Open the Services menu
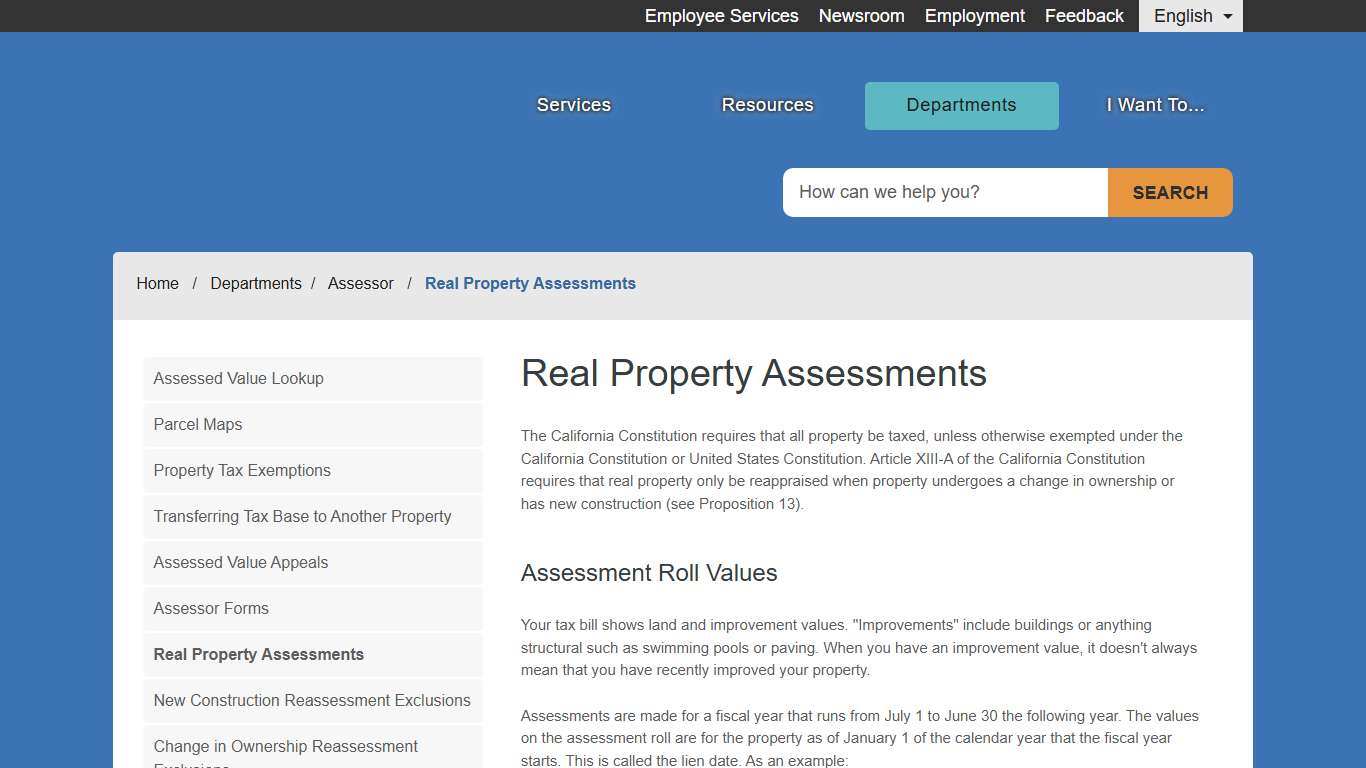Viewport: 1366px width, 768px height. click(x=573, y=105)
